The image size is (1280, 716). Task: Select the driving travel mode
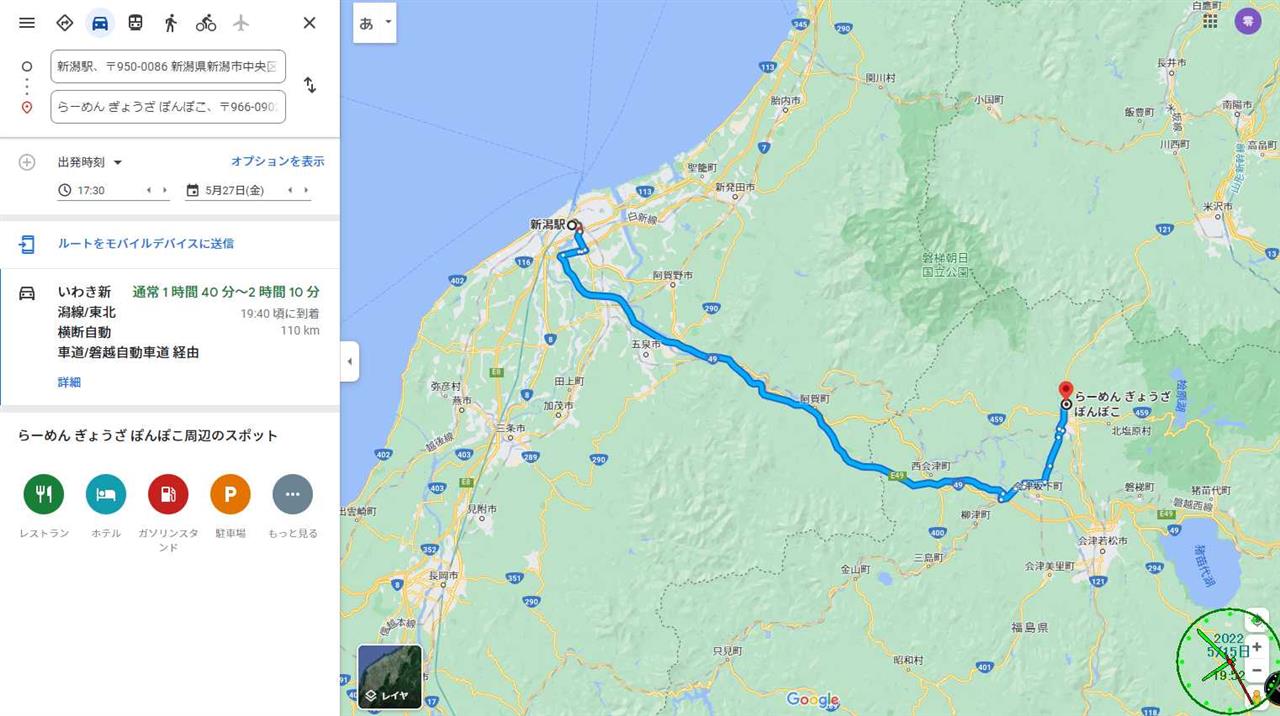99,22
